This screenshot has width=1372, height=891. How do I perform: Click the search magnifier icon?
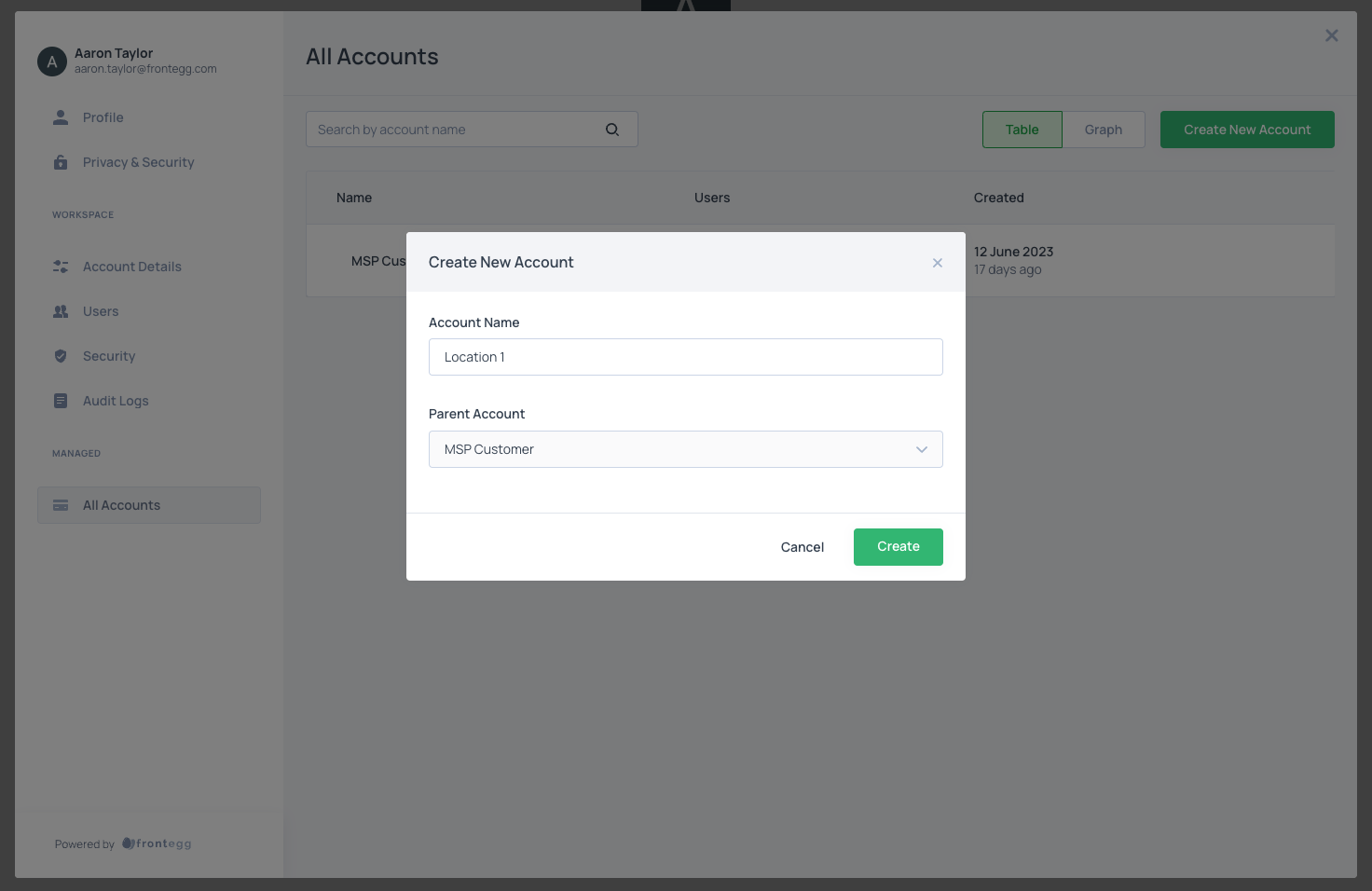612,130
